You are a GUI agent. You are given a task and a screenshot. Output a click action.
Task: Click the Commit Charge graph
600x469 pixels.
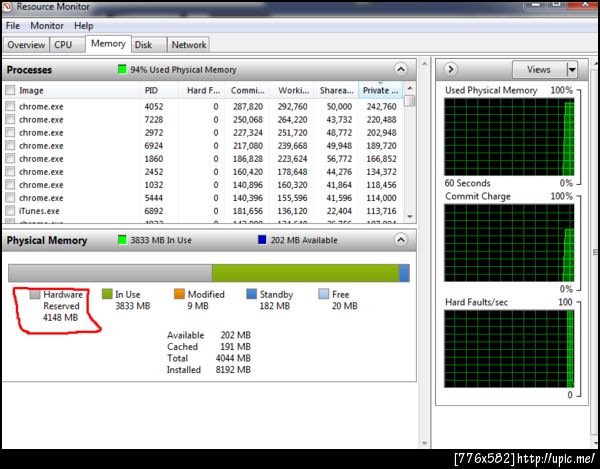(509, 243)
